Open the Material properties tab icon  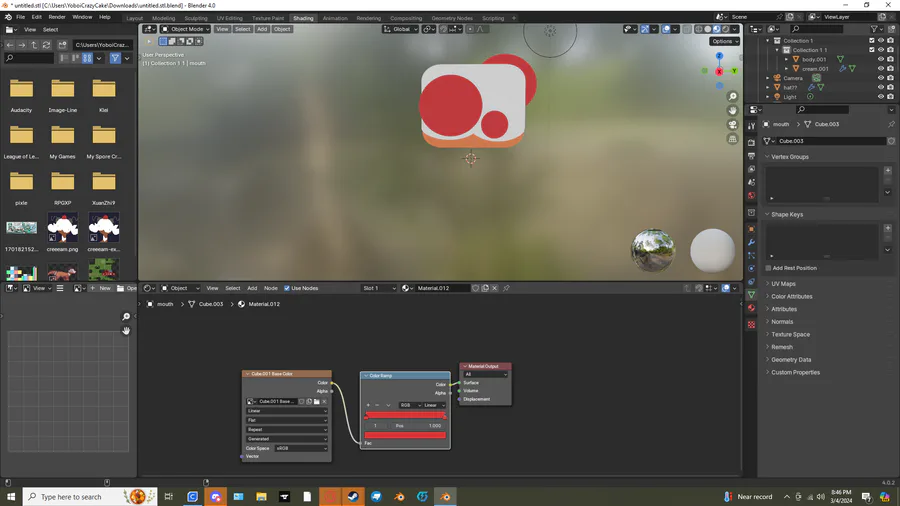751,308
